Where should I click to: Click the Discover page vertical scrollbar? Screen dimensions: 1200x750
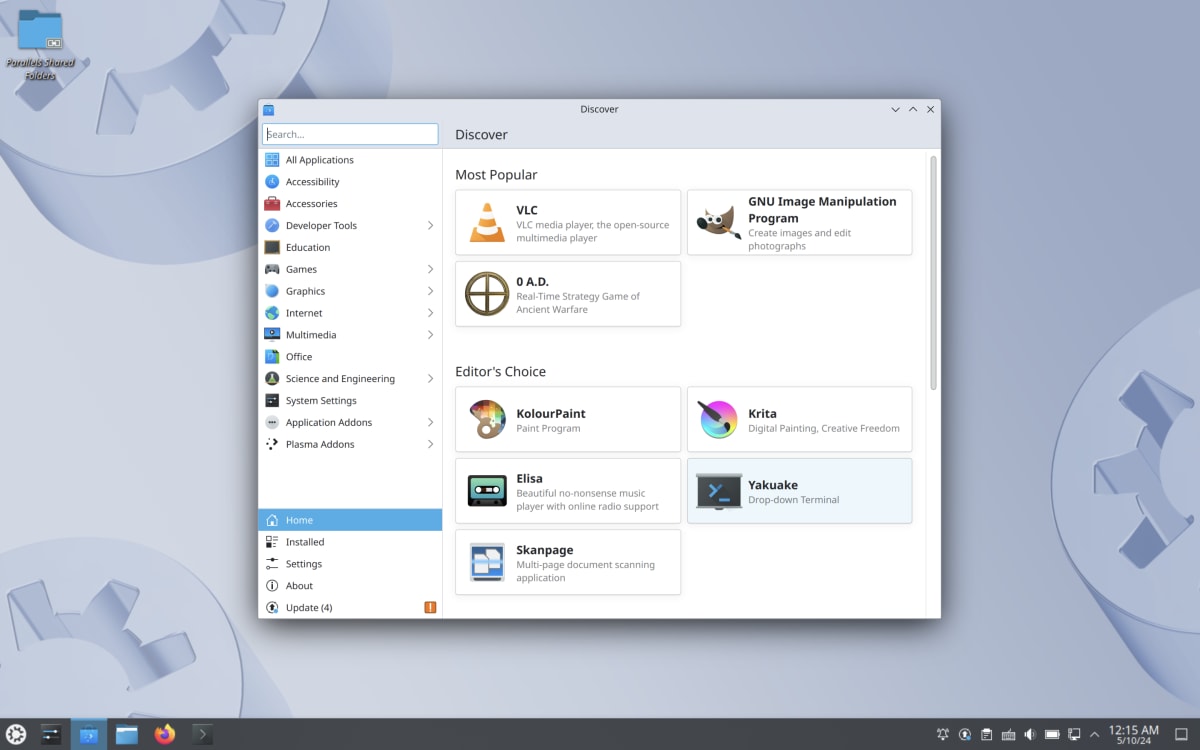point(934,272)
